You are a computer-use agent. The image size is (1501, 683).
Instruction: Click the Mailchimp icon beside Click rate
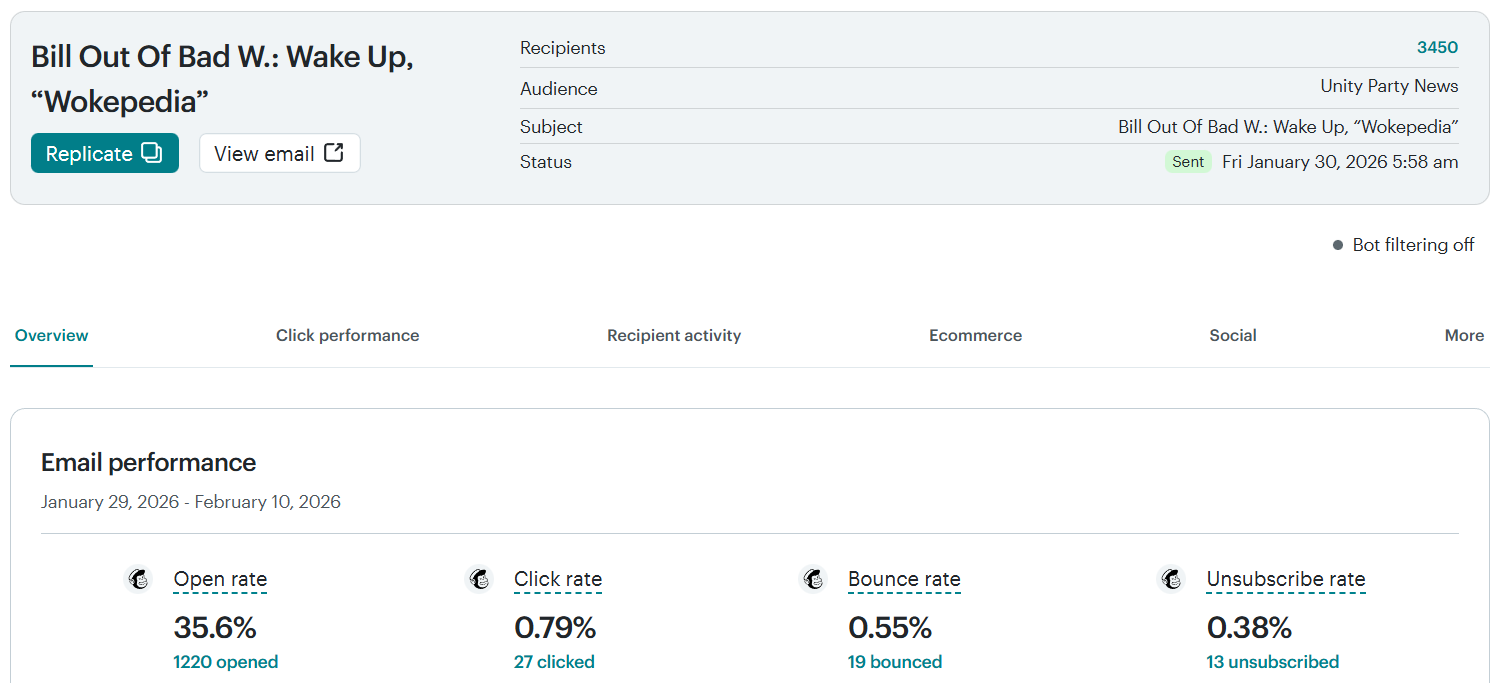coord(480,579)
